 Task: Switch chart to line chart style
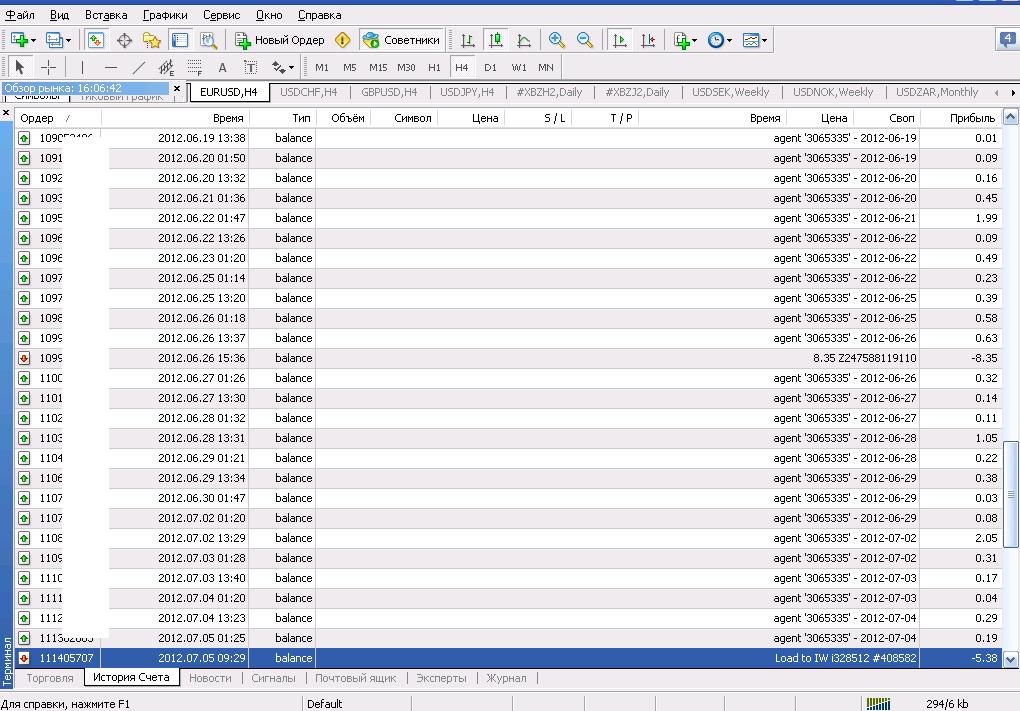pyautogui.click(x=524, y=40)
